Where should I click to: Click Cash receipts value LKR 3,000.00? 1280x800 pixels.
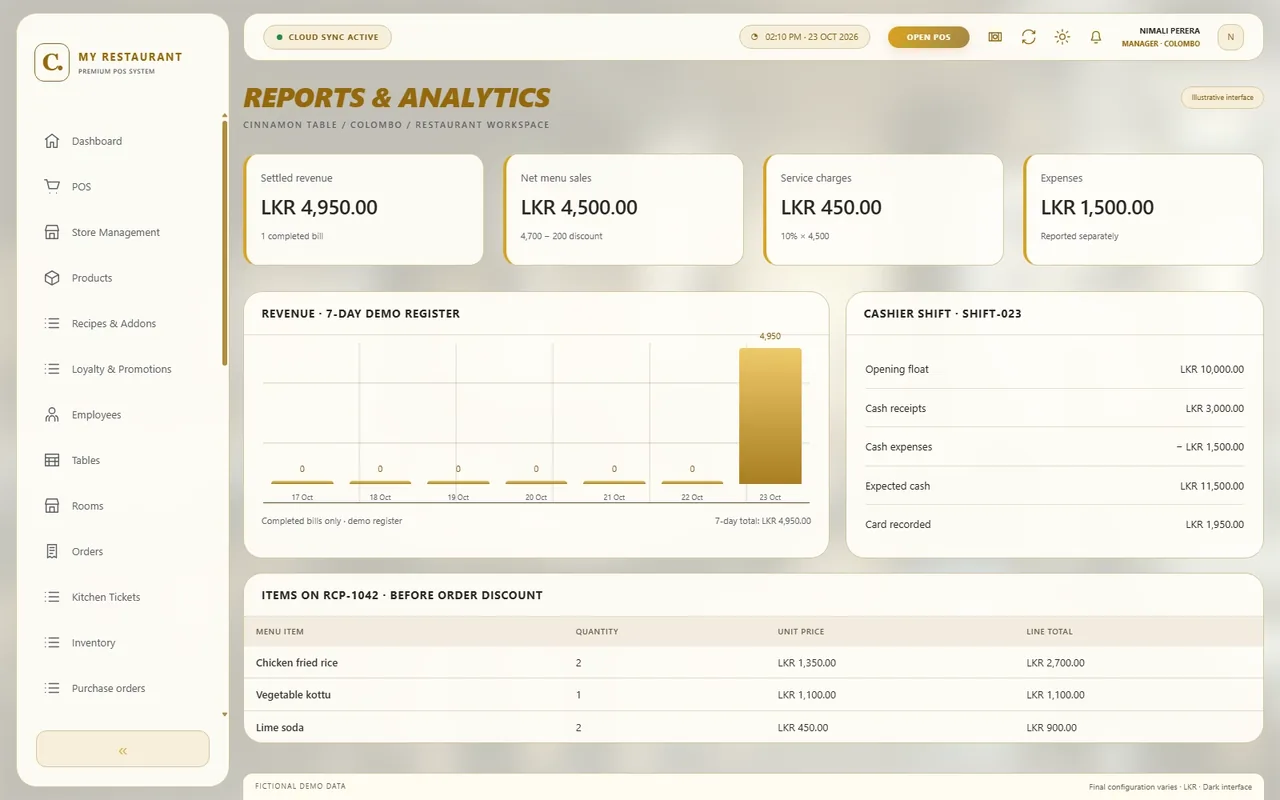pos(1215,408)
